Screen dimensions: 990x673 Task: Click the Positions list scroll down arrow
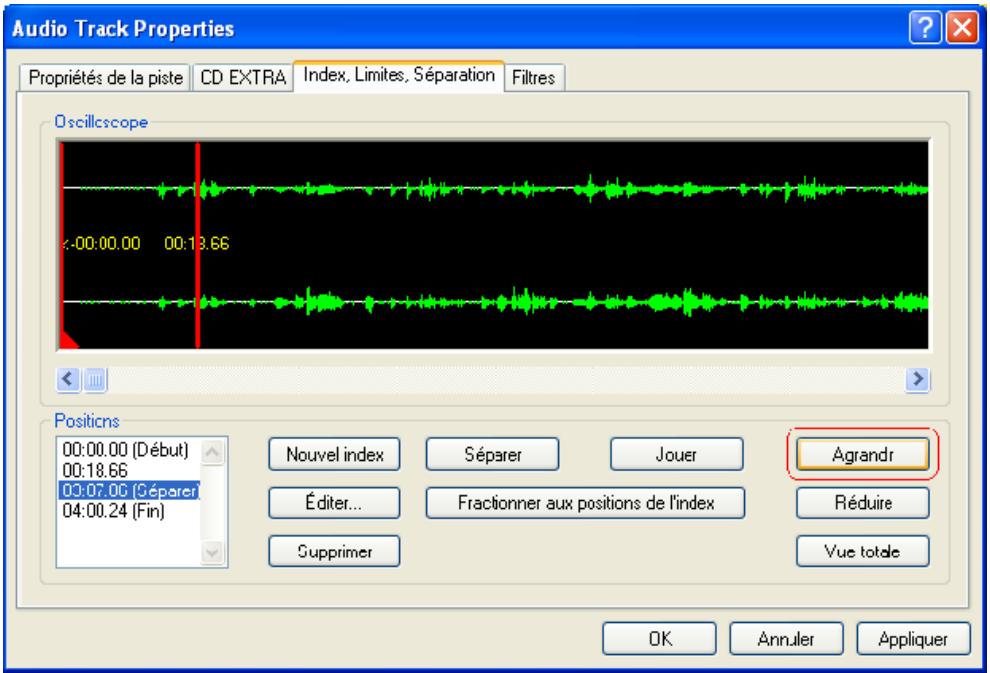tap(213, 553)
